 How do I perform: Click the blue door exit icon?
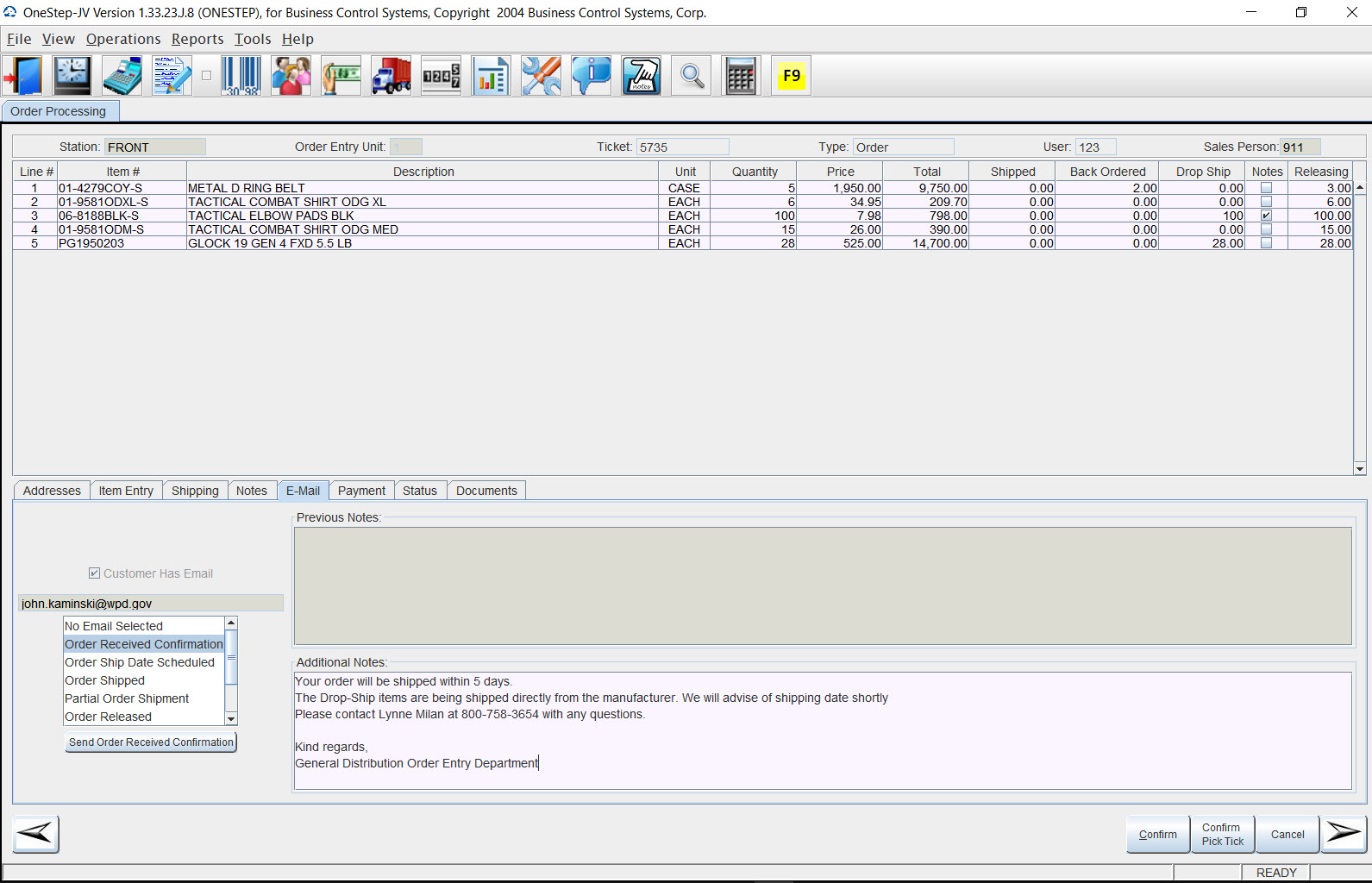(x=23, y=76)
